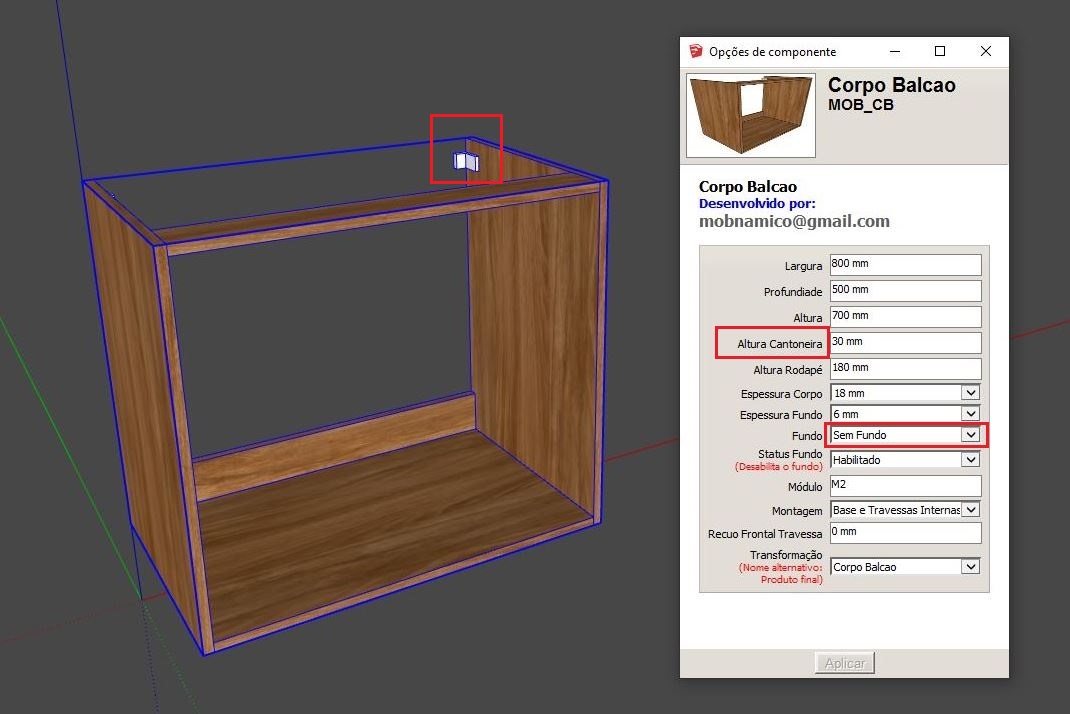Focus the Largura input field

click(905, 265)
